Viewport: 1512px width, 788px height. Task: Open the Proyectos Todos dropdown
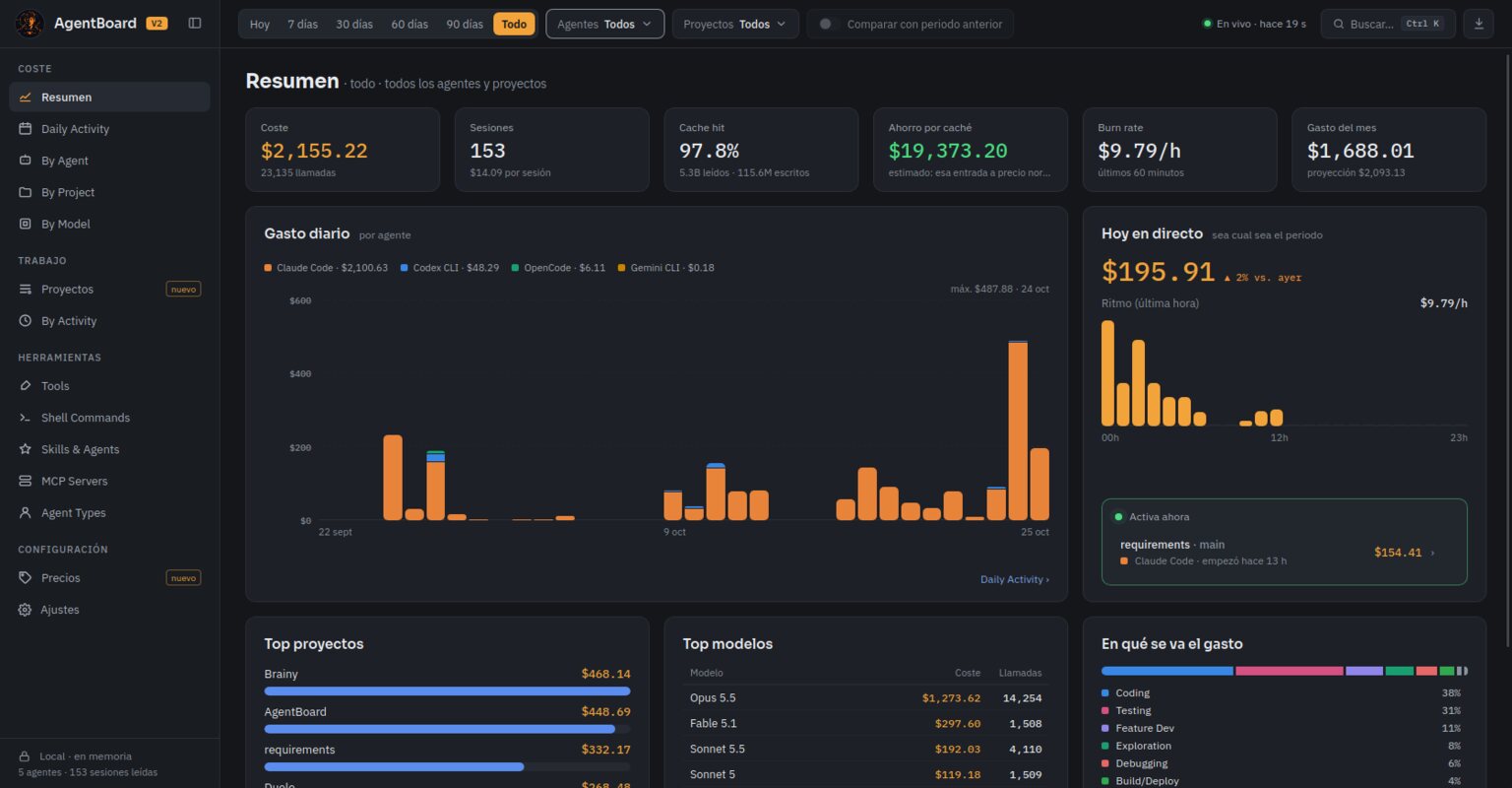(x=735, y=24)
